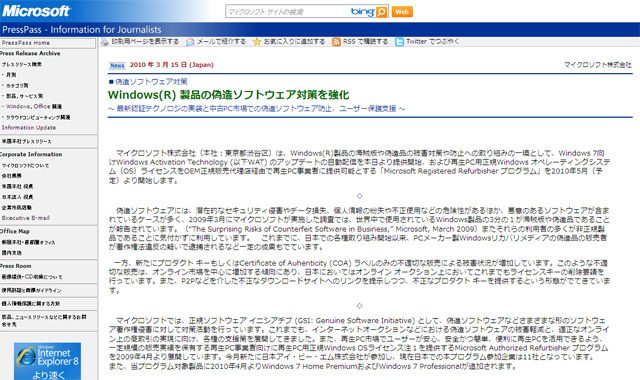Click the green Windows(R) article headline
This screenshot has height=380, width=640.
(229, 95)
